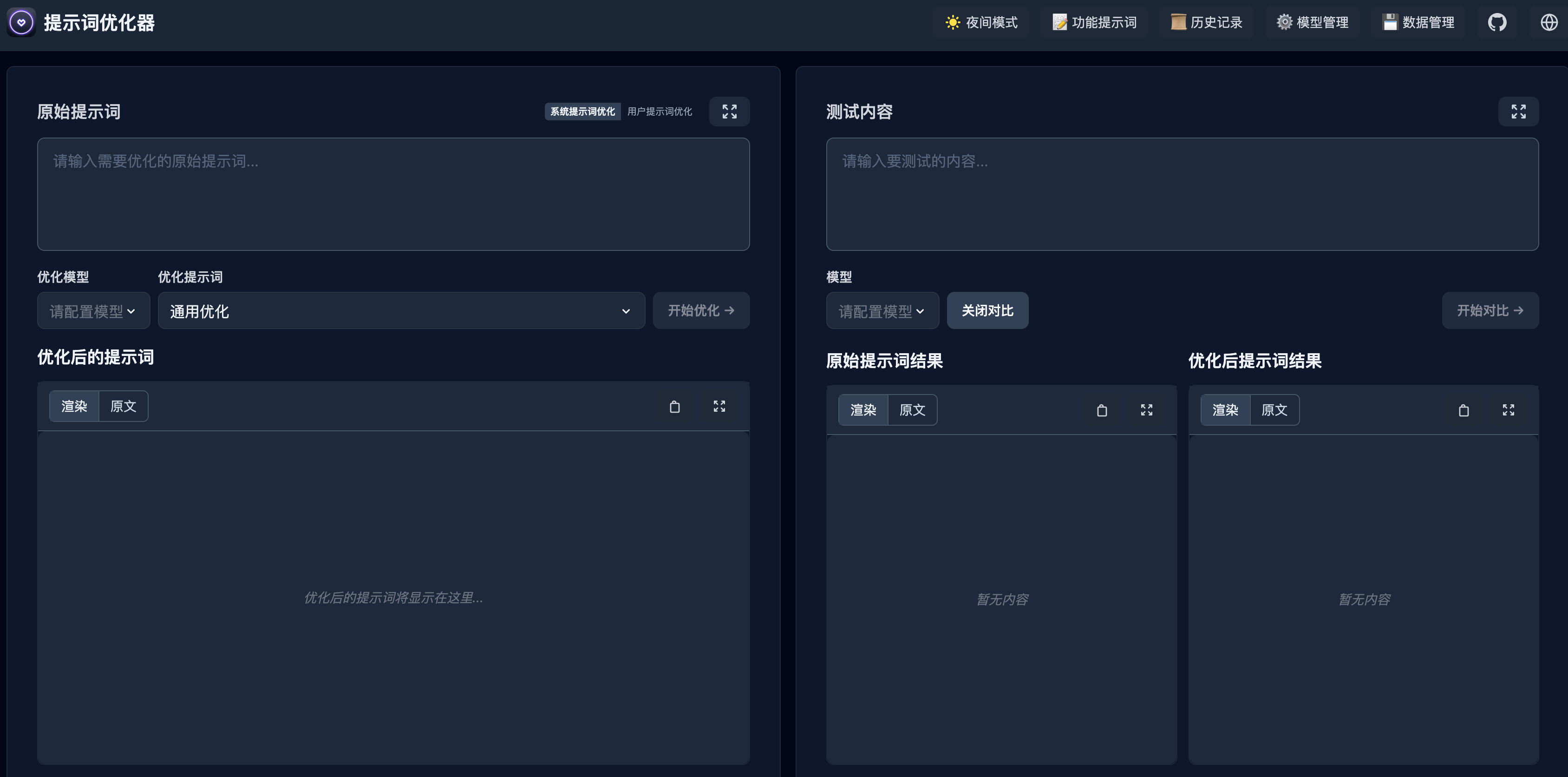Click the 开始对比 button

pos(1490,310)
